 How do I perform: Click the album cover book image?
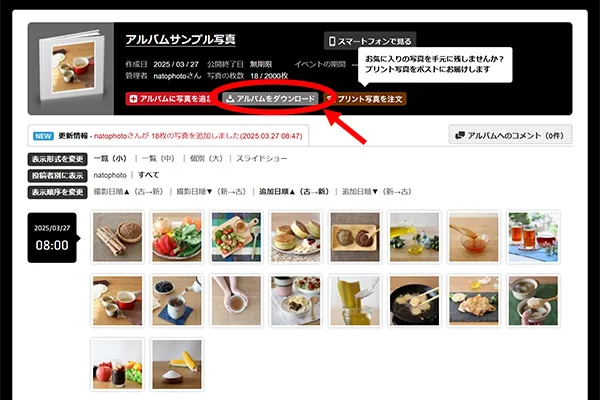tap(72, 66)
